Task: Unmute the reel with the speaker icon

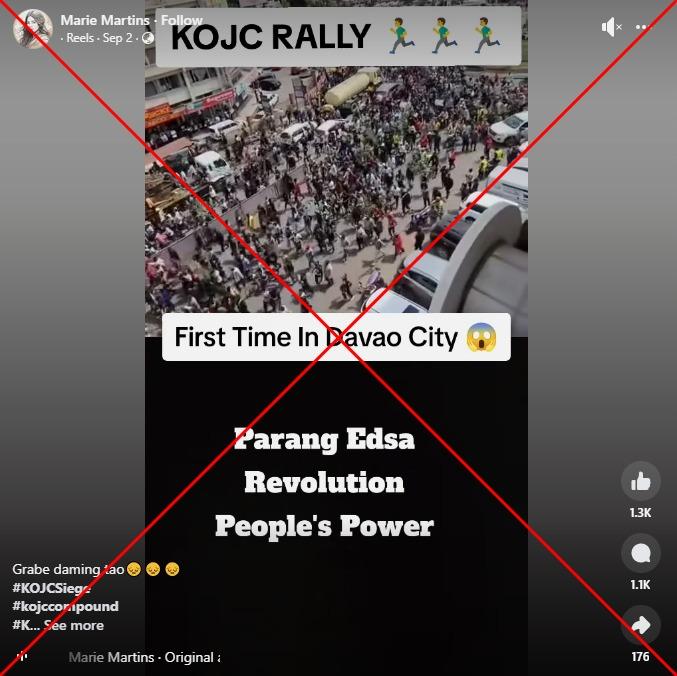Action: (x=611, y=27)
